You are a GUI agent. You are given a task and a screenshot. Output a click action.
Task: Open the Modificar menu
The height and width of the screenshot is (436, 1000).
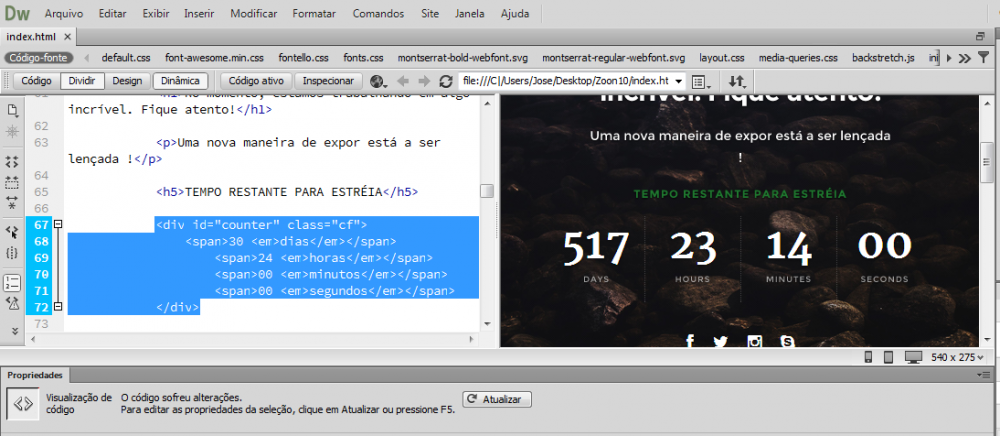point(253,13)
